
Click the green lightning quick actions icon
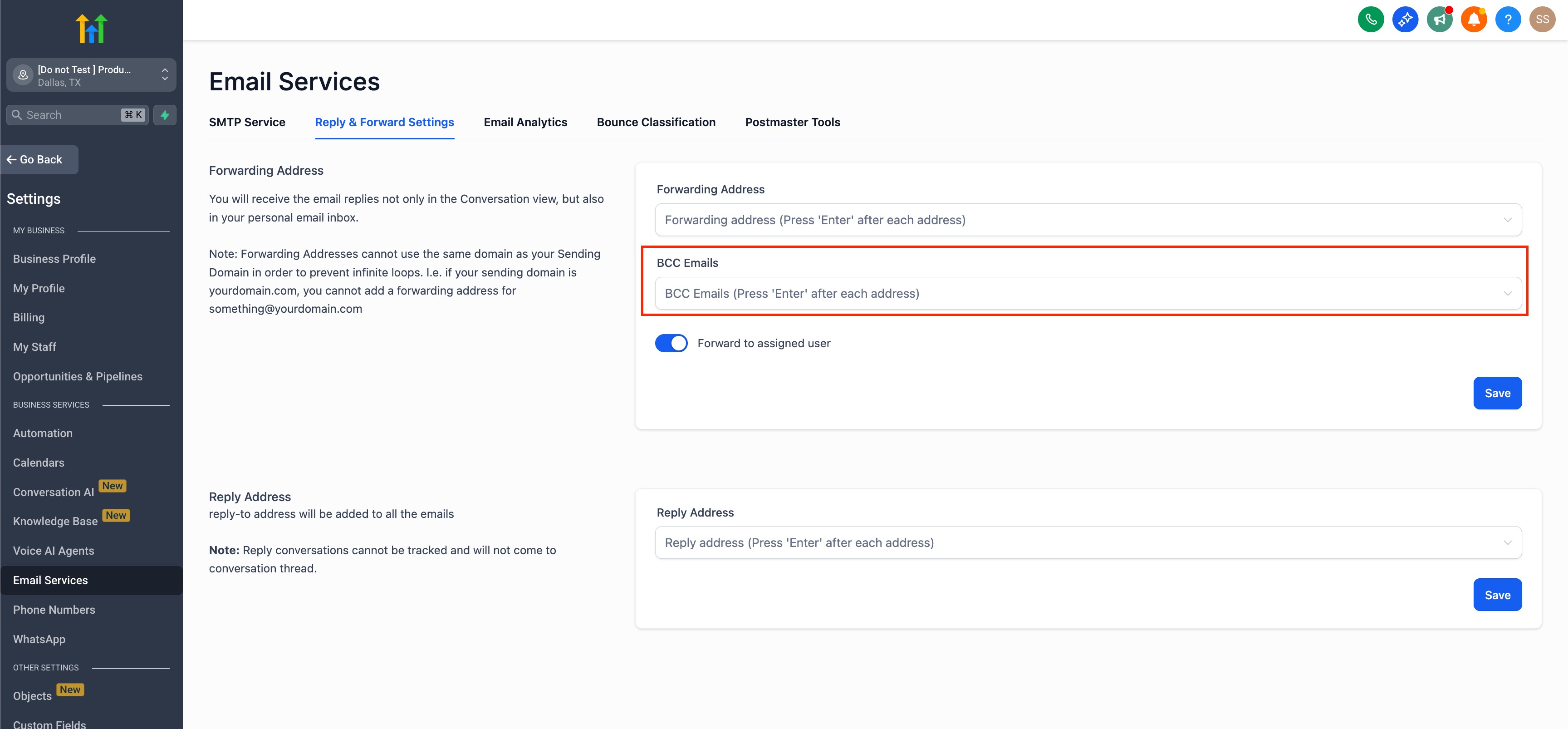click(164, 115)
